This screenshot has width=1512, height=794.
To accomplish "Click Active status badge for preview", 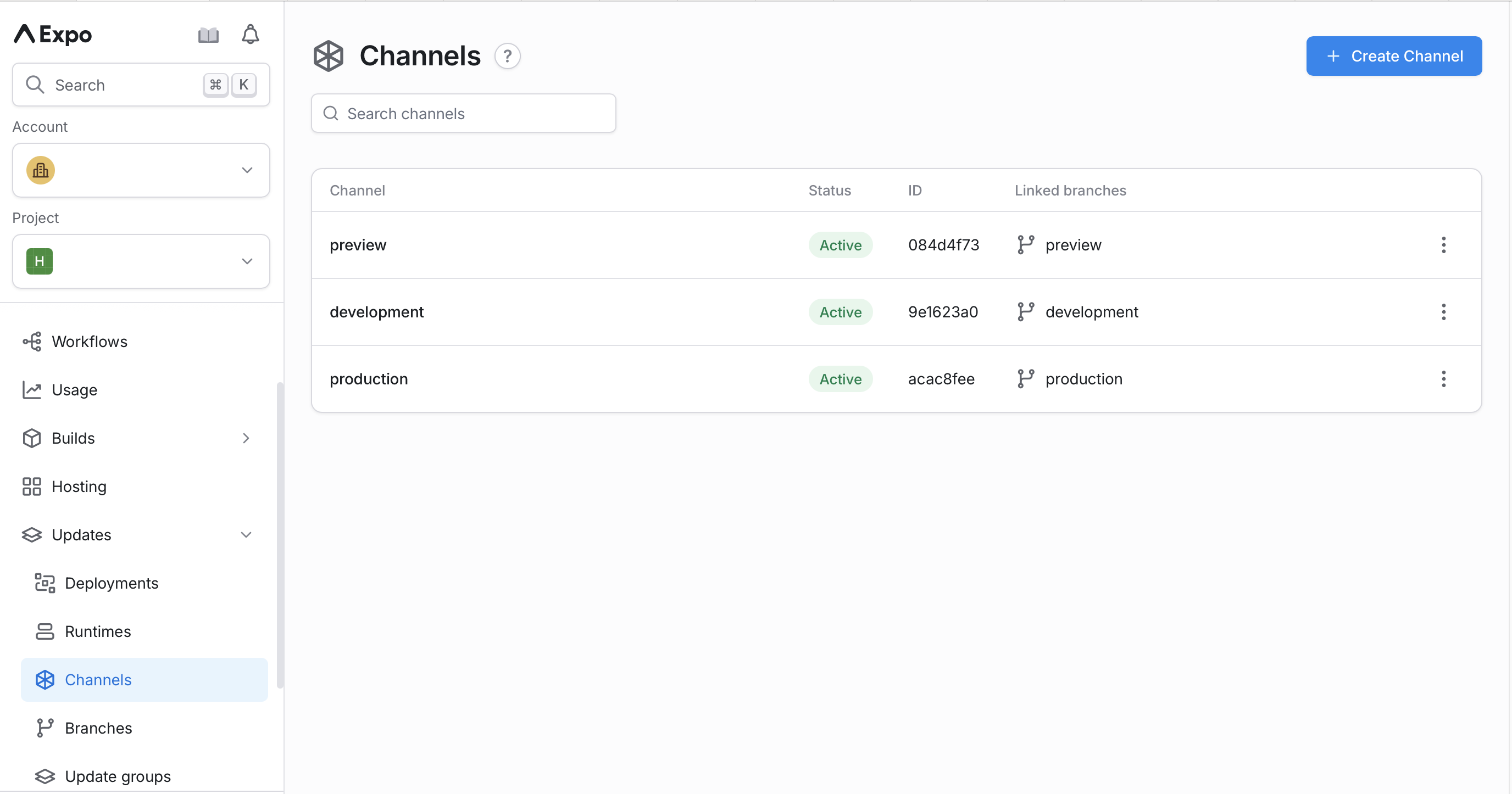I will (x=840, y=245).
